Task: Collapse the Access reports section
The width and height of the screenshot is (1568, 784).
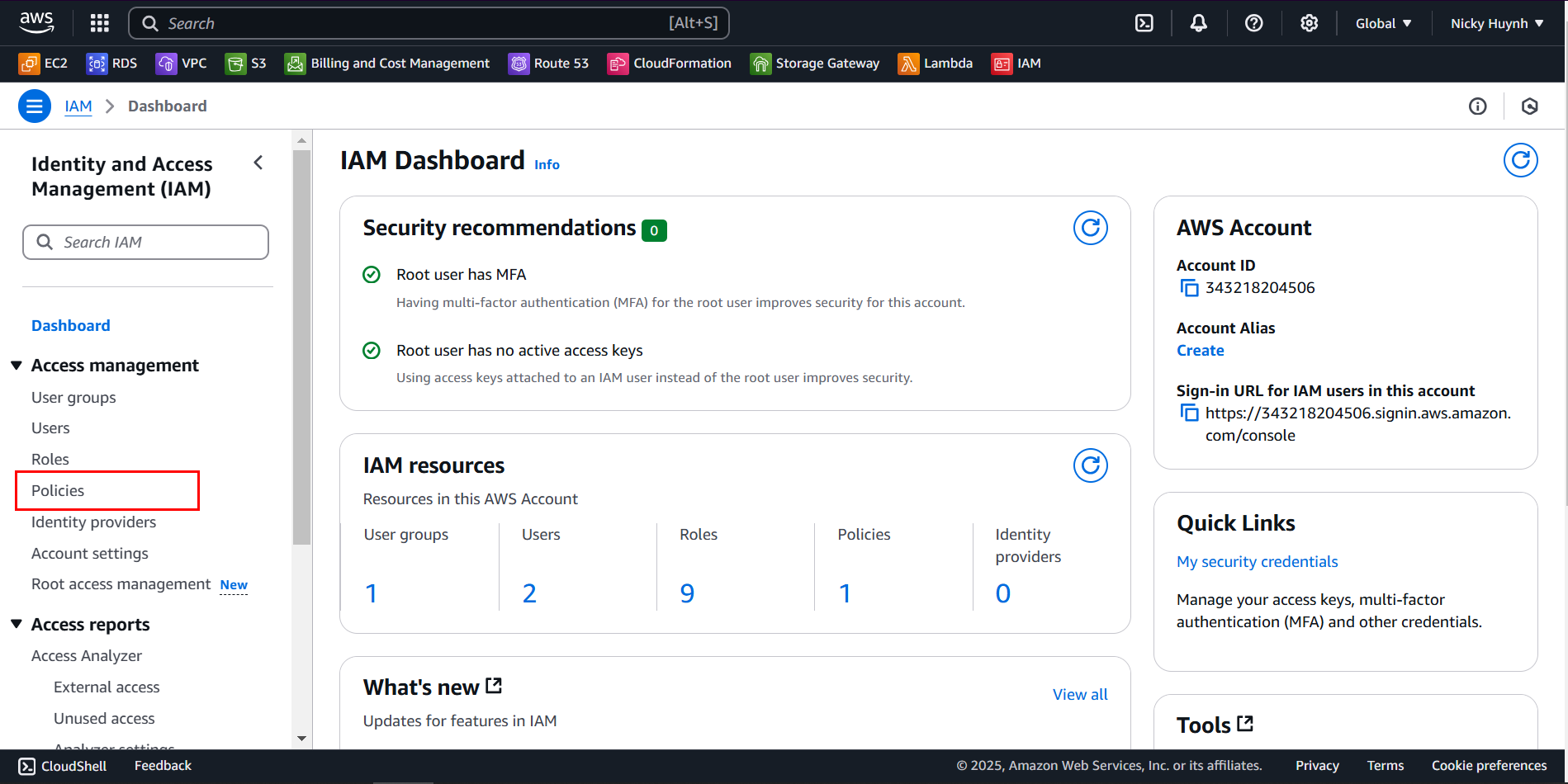Action: pyautogui.click(x=17, y=625)
